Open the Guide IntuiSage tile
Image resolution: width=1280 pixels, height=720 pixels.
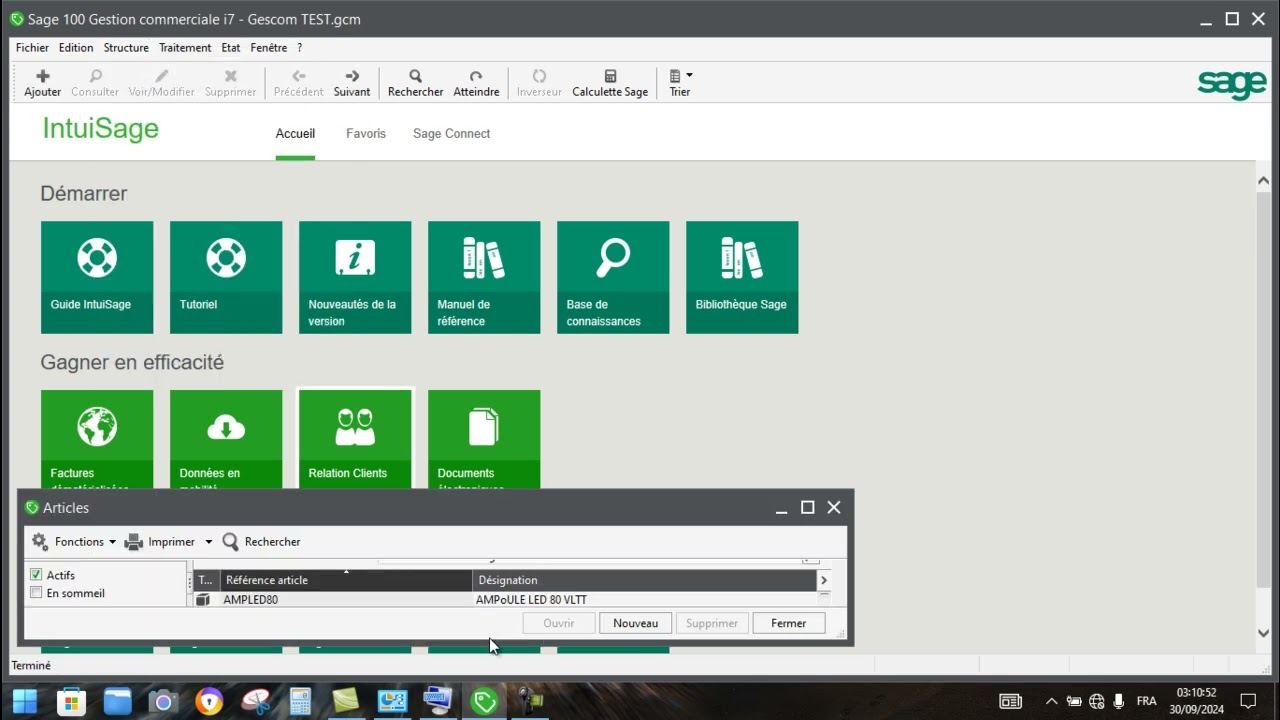click(97, 277)
